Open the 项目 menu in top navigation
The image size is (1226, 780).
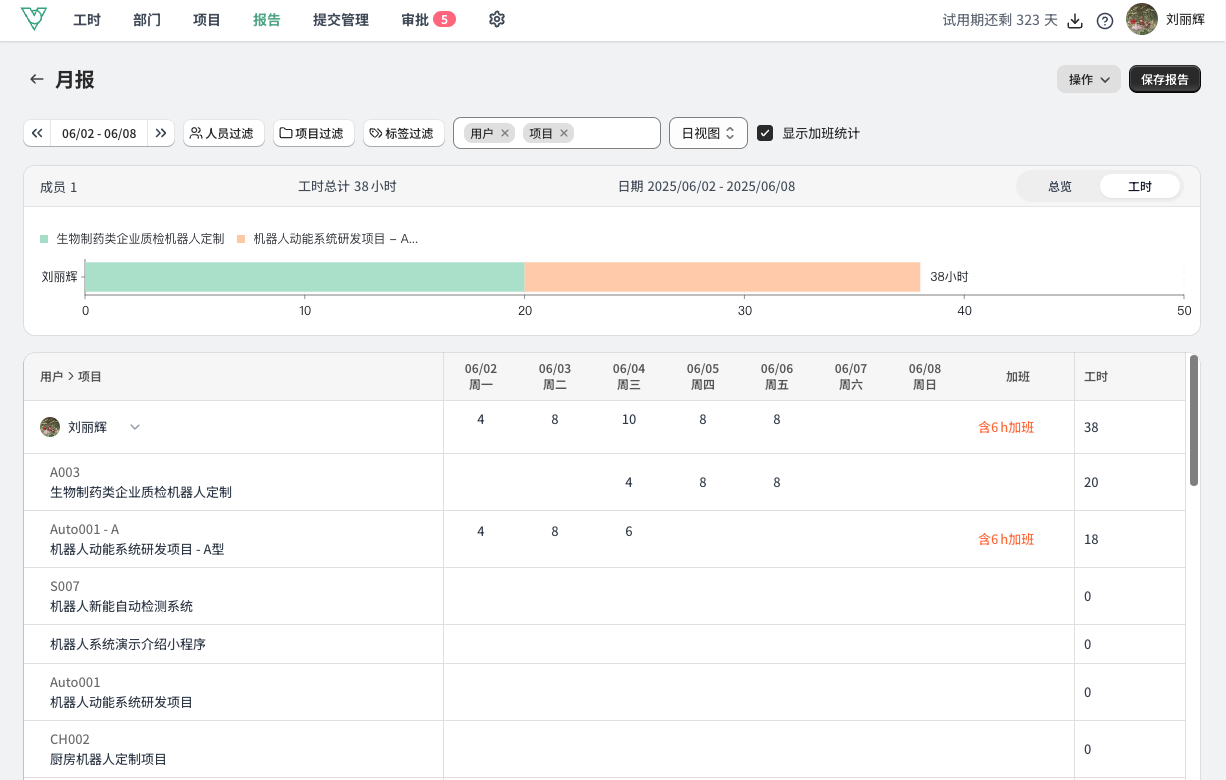[207, 20]
